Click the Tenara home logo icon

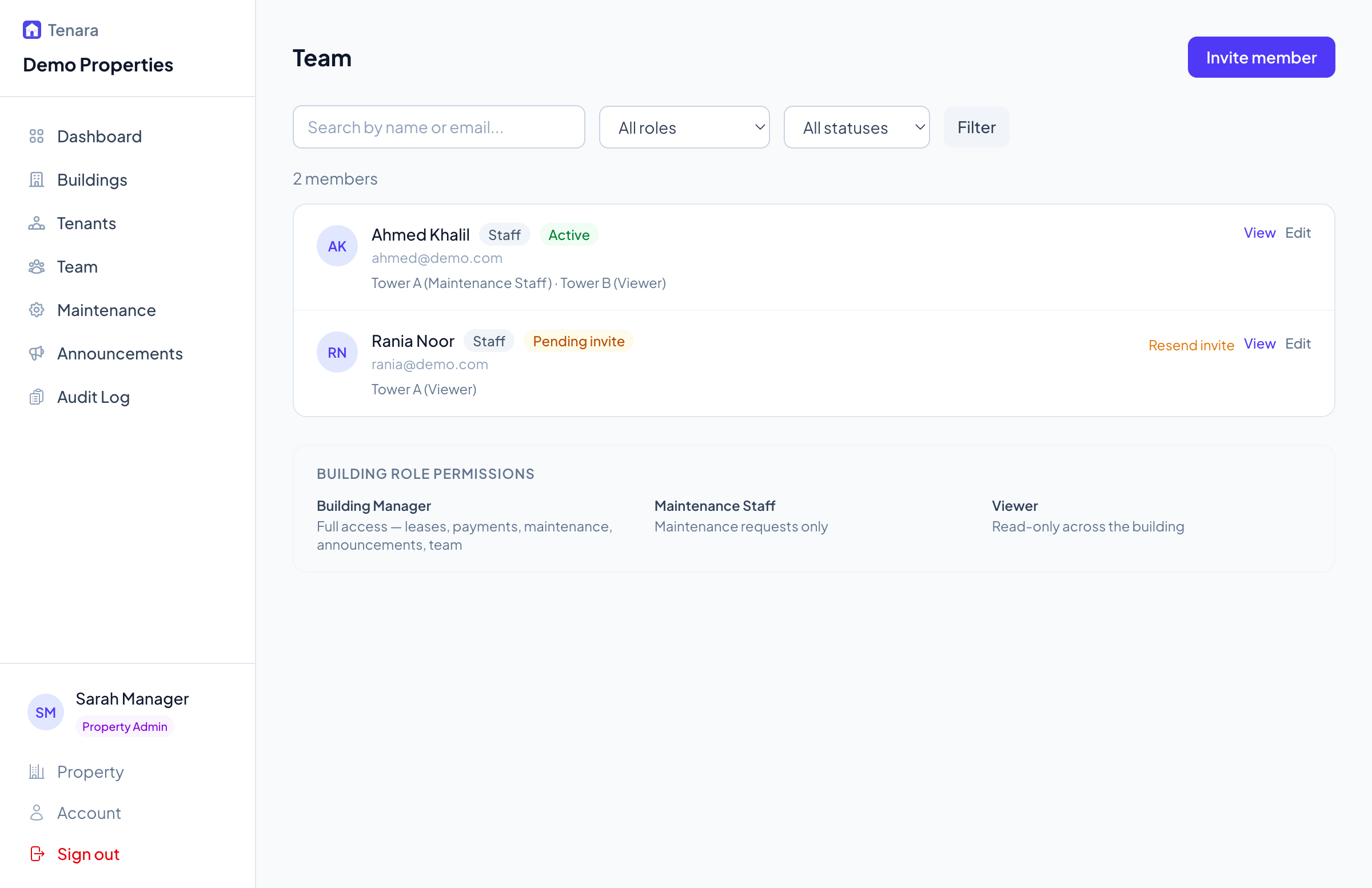click(31, 29)
